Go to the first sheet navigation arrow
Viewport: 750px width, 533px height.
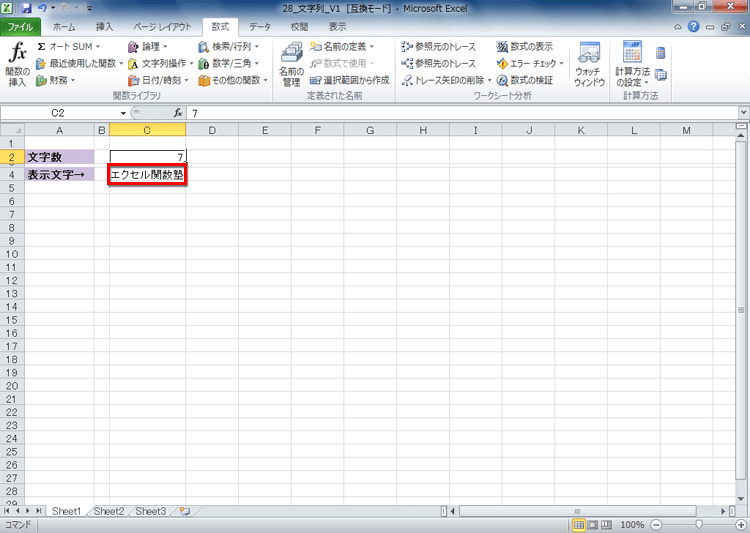7,511
